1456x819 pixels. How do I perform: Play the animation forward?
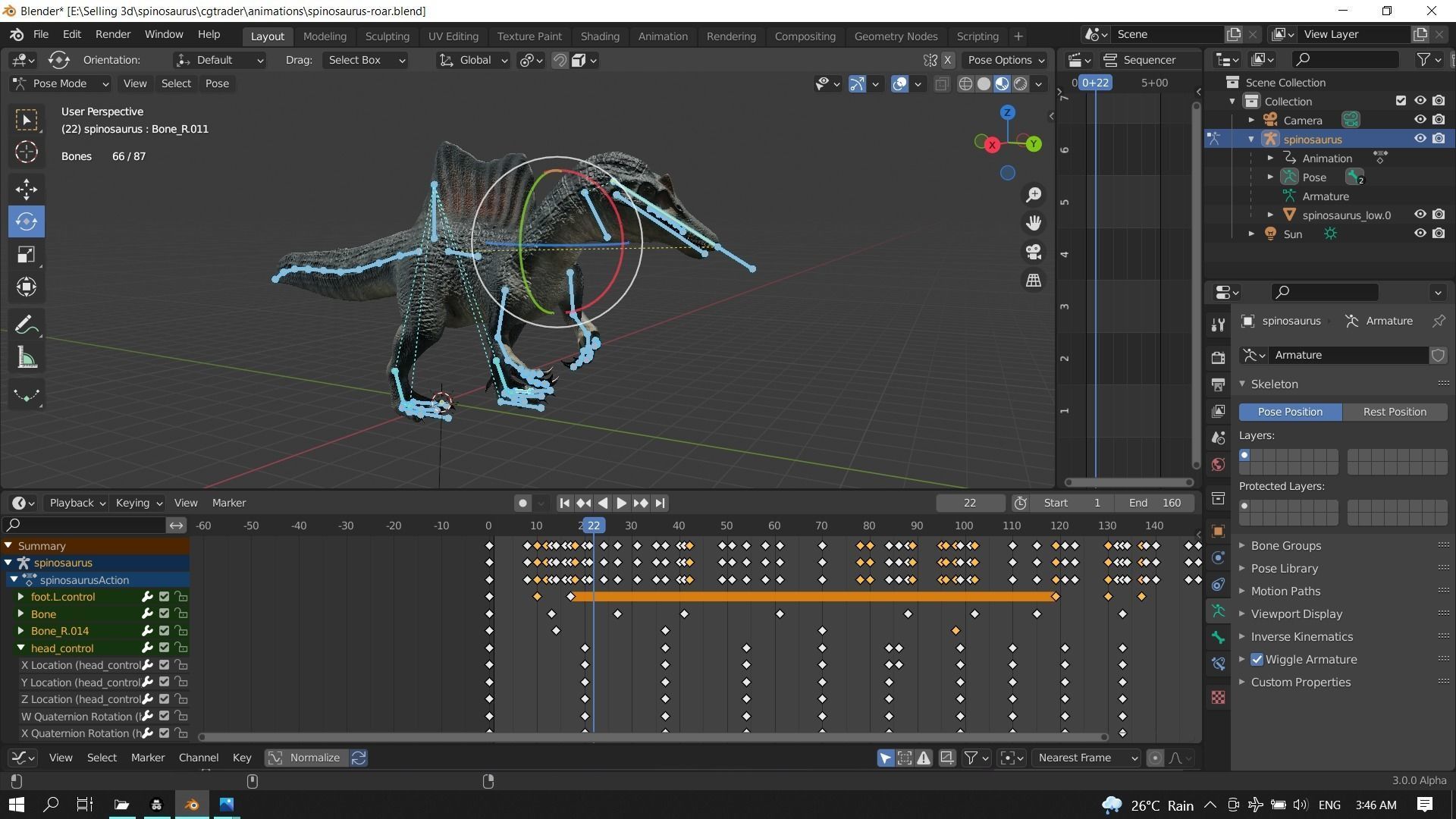[621, 503]
